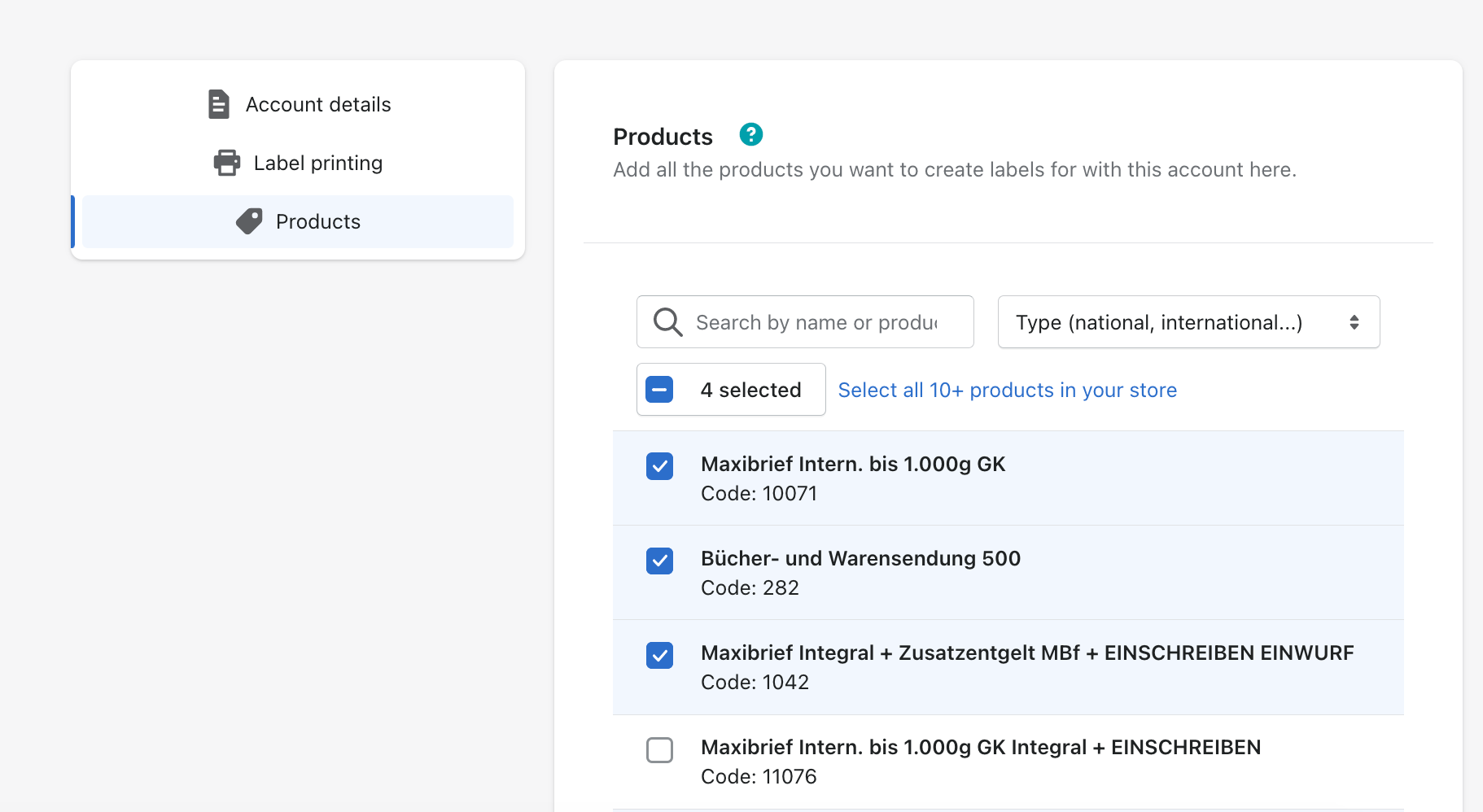This screenshot has width=1483, height=812.
Task: Uncheck Maxibrief Intern. bis 1.000g GK checkbox
Action: 659,466
